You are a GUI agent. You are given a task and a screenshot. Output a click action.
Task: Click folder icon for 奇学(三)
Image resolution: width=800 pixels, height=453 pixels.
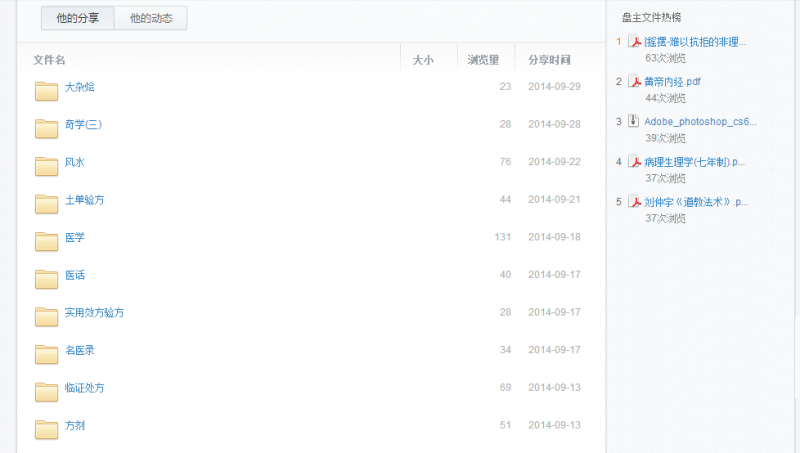pos(46,129)
